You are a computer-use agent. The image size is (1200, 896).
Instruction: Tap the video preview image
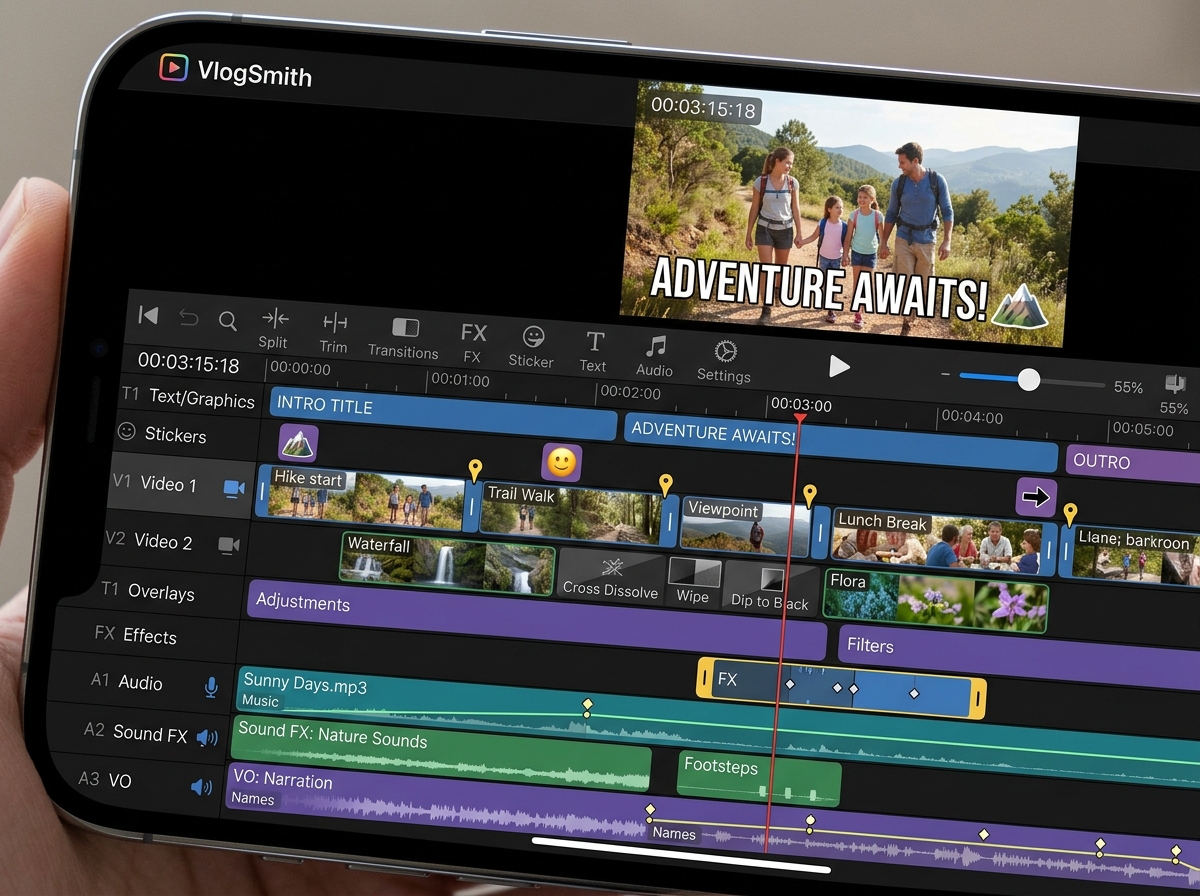pyautogui.click(x=849, y=214)
